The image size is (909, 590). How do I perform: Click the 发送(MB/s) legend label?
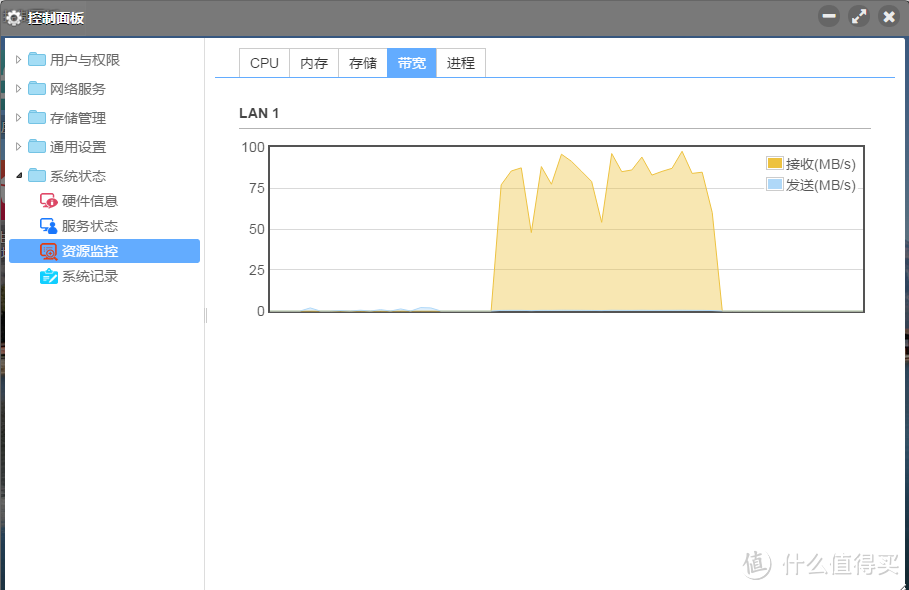pyautogui.click(x=821, y=185)
